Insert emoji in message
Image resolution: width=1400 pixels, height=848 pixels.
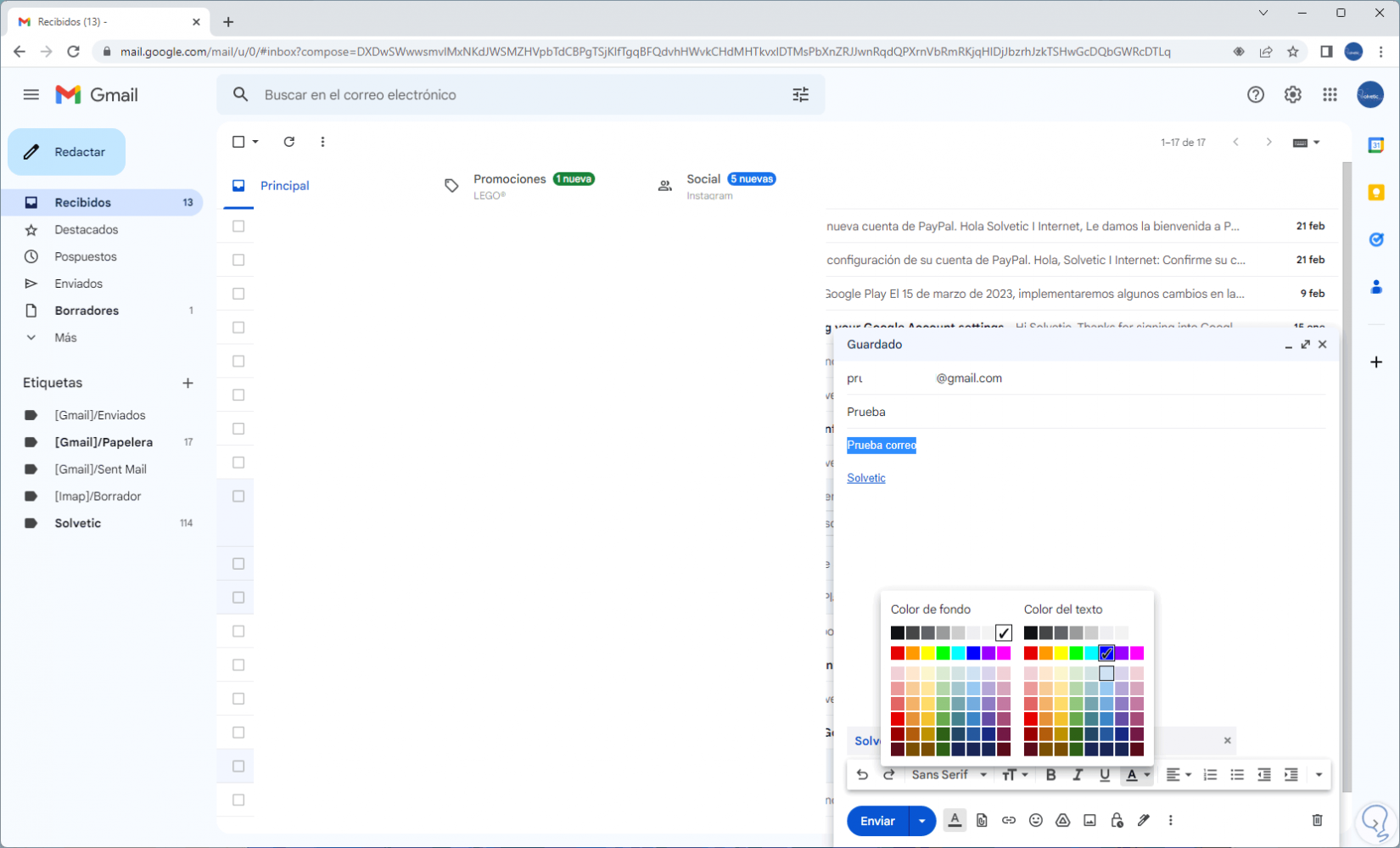(x=1036, y=820)
